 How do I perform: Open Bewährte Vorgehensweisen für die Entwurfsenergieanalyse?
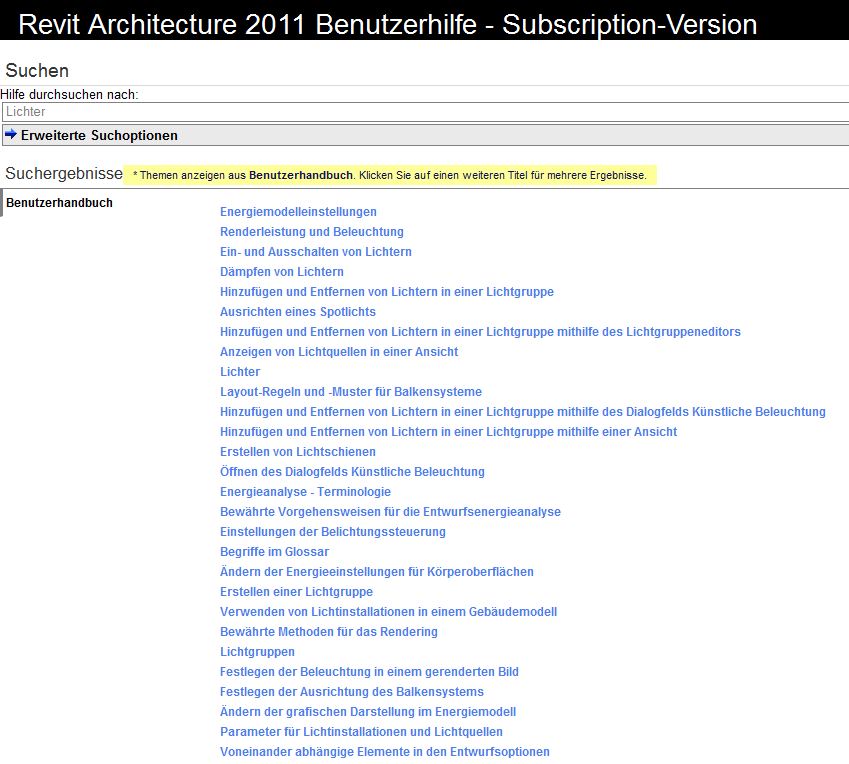(x=390, y=512)
